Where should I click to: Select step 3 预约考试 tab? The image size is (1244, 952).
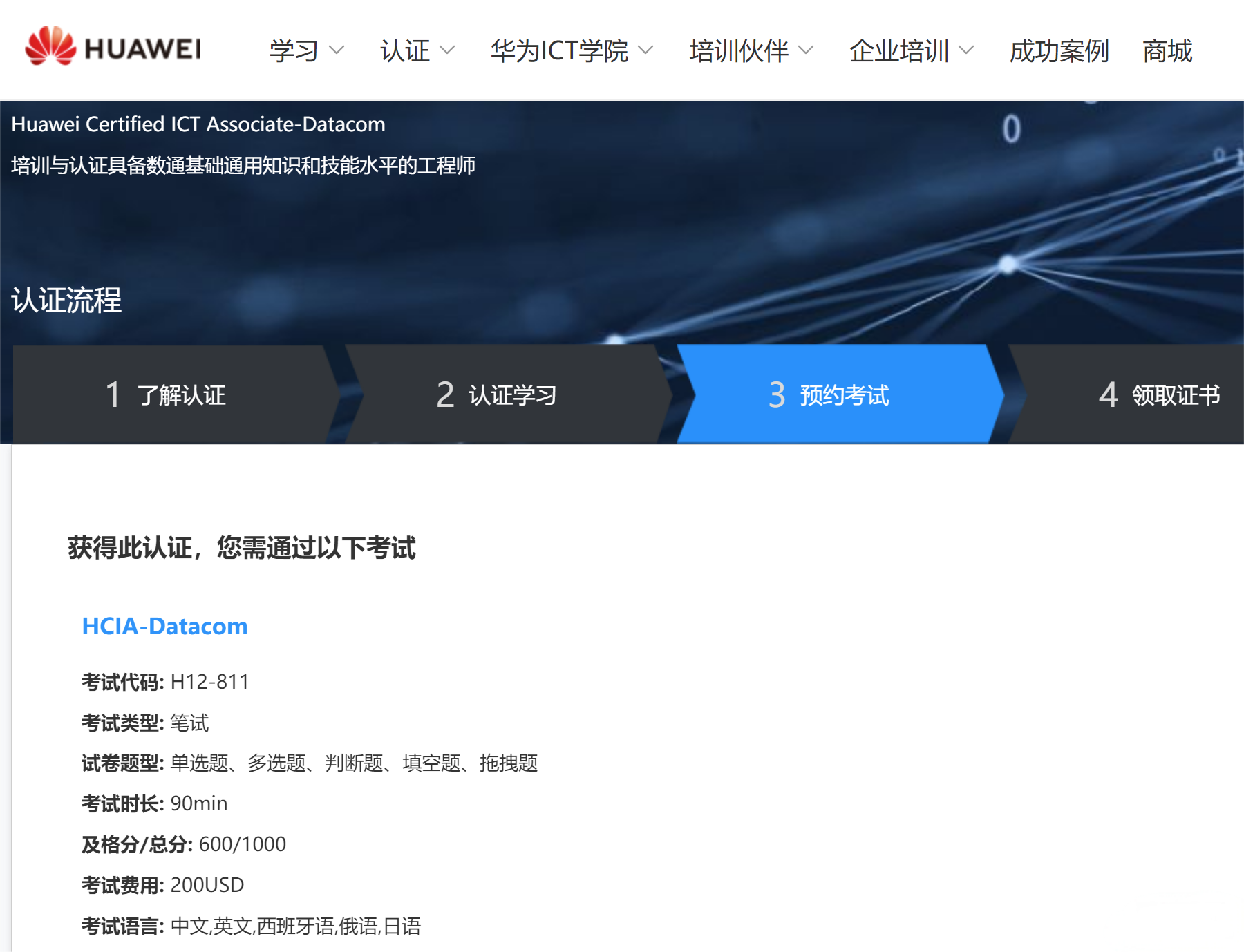840,394
